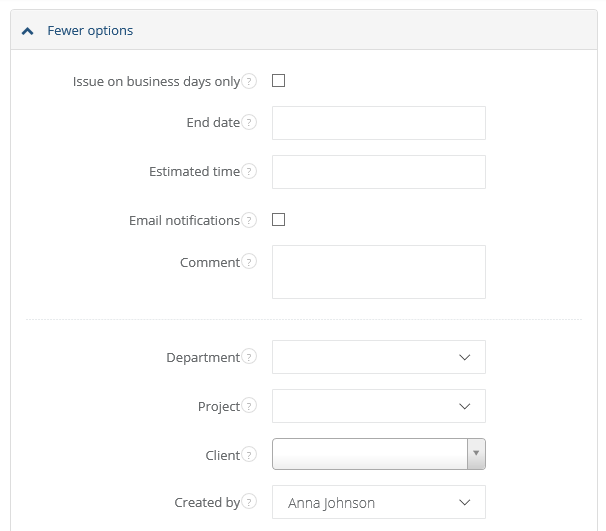Click the Project help question icon

[250, 407]
